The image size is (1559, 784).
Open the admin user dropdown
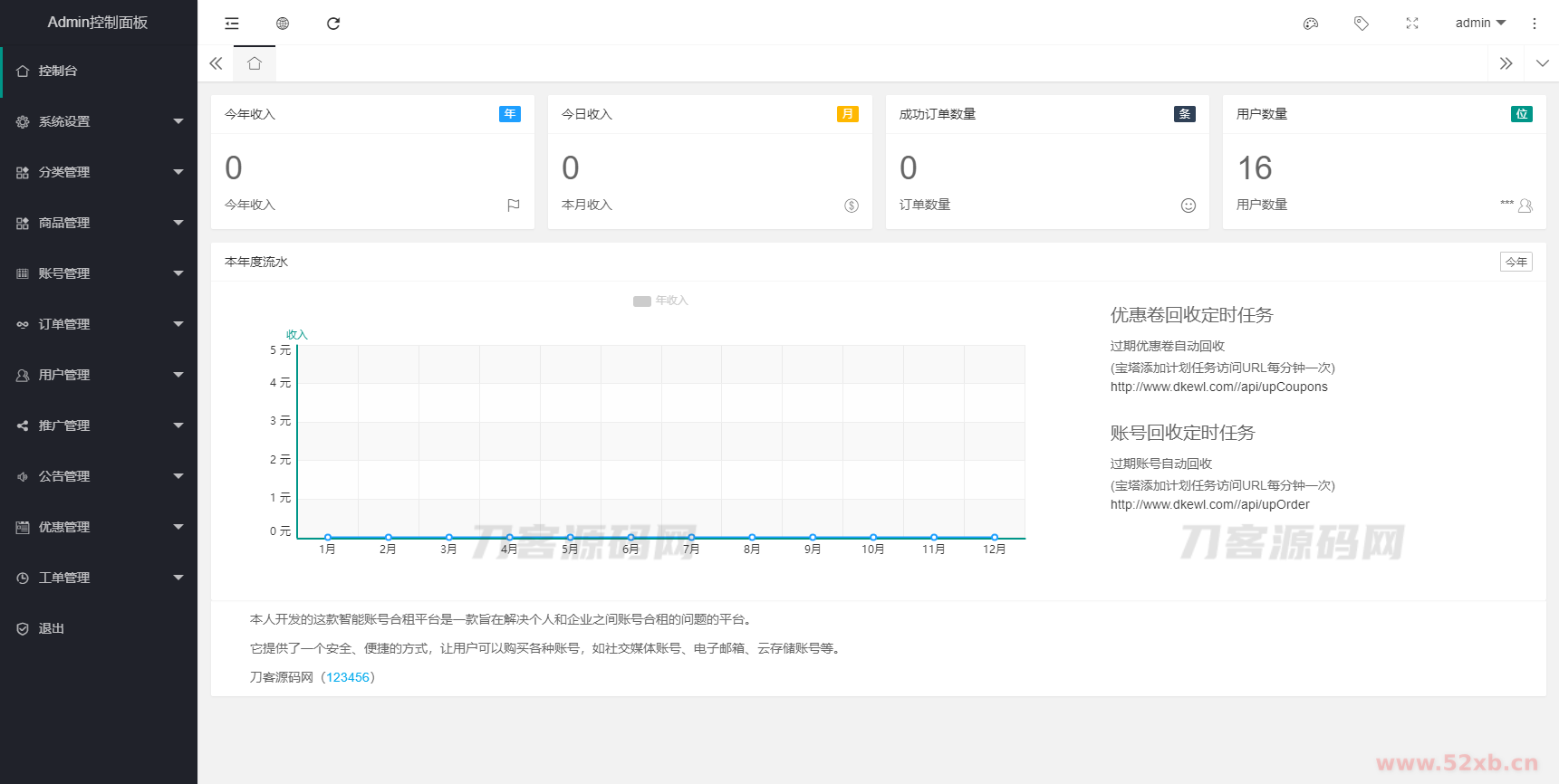point(1479,24)
